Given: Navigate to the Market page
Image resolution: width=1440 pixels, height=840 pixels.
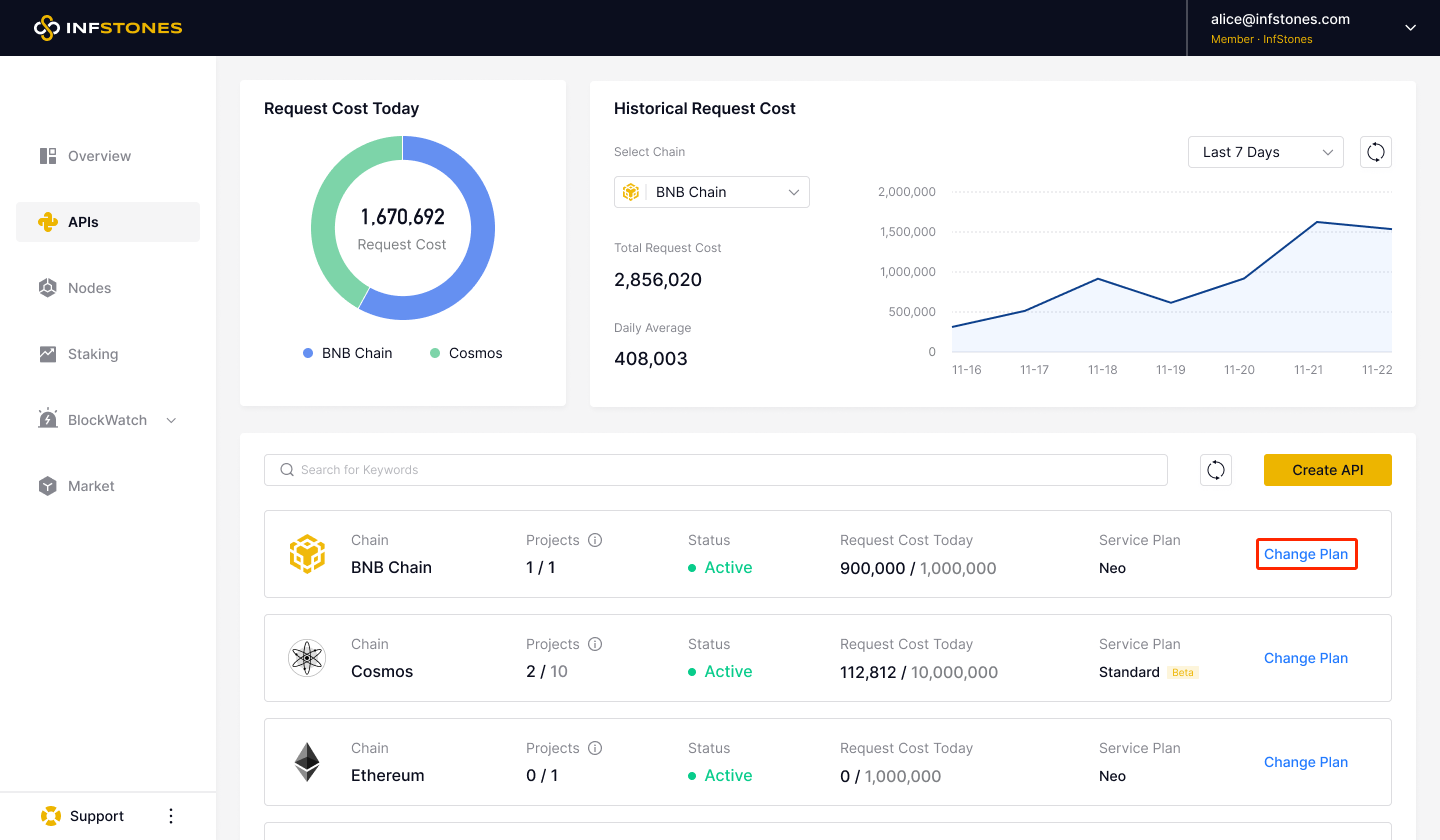Looking at the screenshot, I should coord(108,486).
